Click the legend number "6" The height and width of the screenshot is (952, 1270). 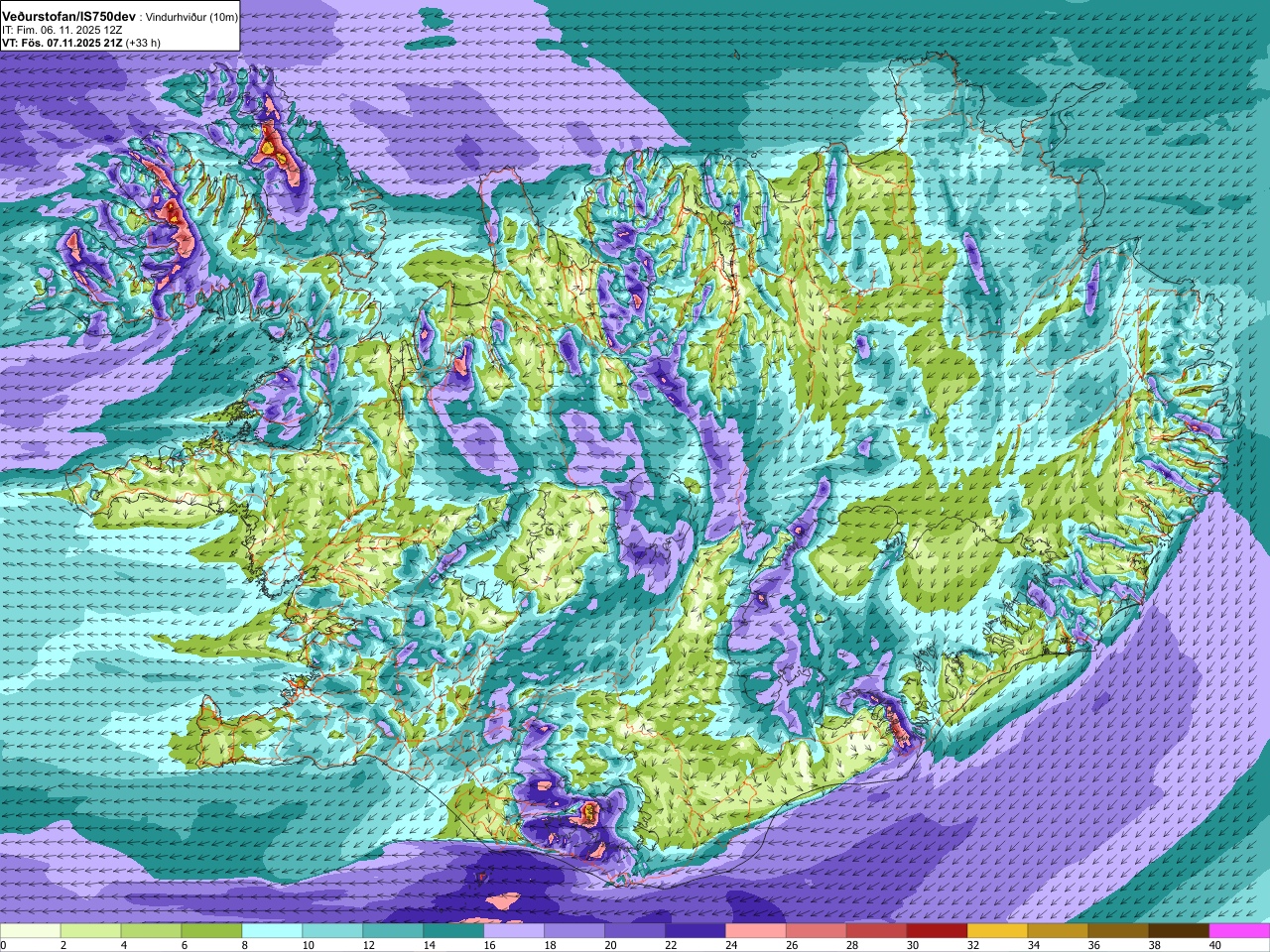[x=183, y=945]
